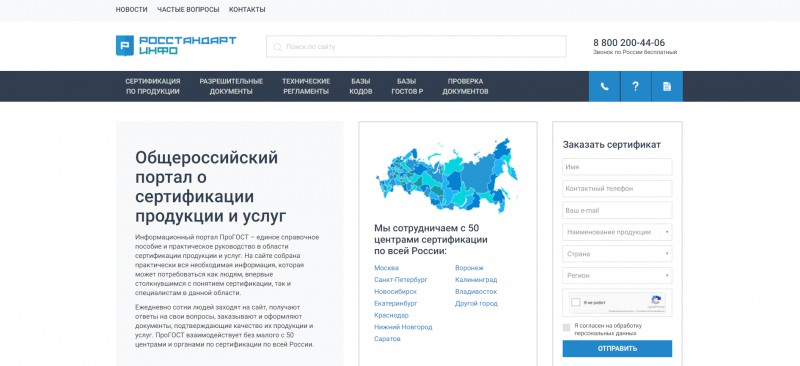This screenshot has width=800, height=366.
Task: Submit the form with Отправить button
Action: tap(617, 349)
